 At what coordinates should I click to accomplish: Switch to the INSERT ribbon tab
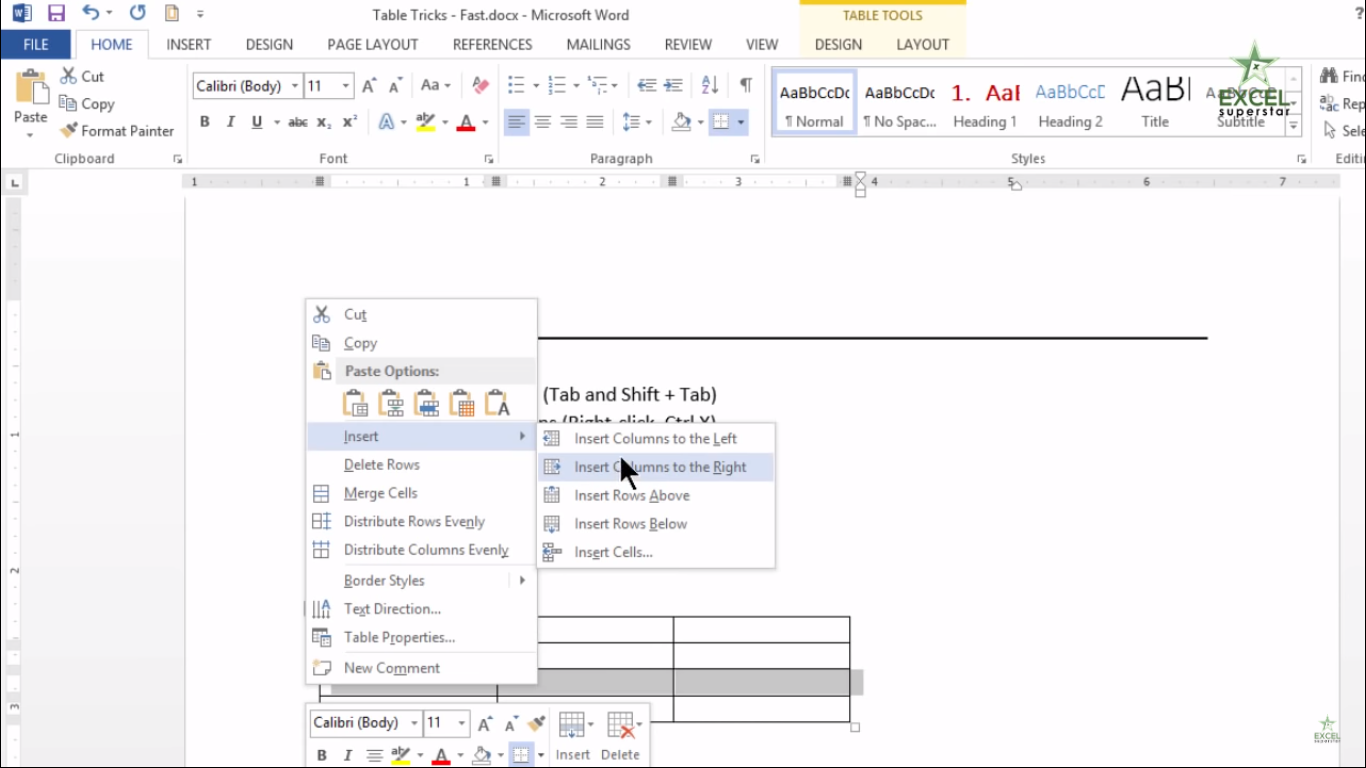[x=189, y=44]
